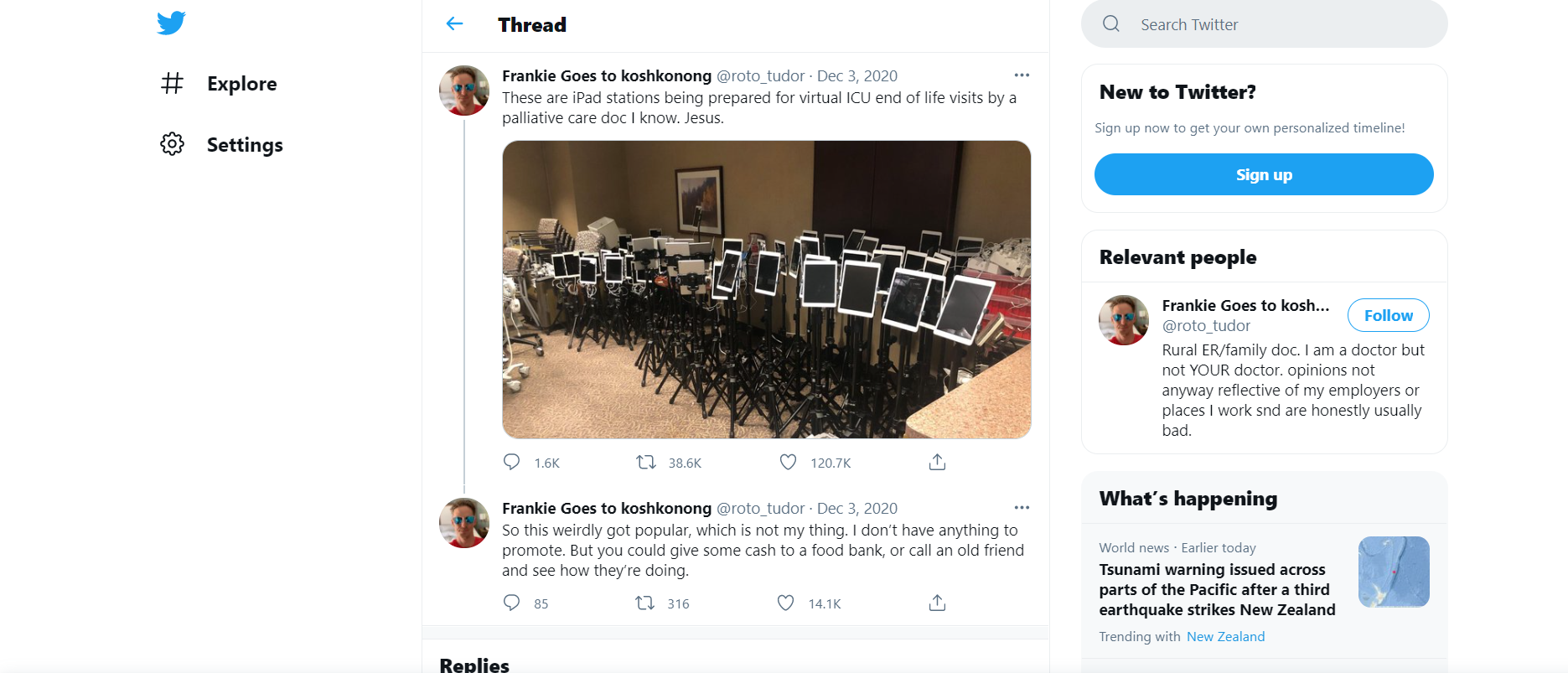Retweet the iPad stations tweet
1568x673 pixels.
(x=645, y=462)
